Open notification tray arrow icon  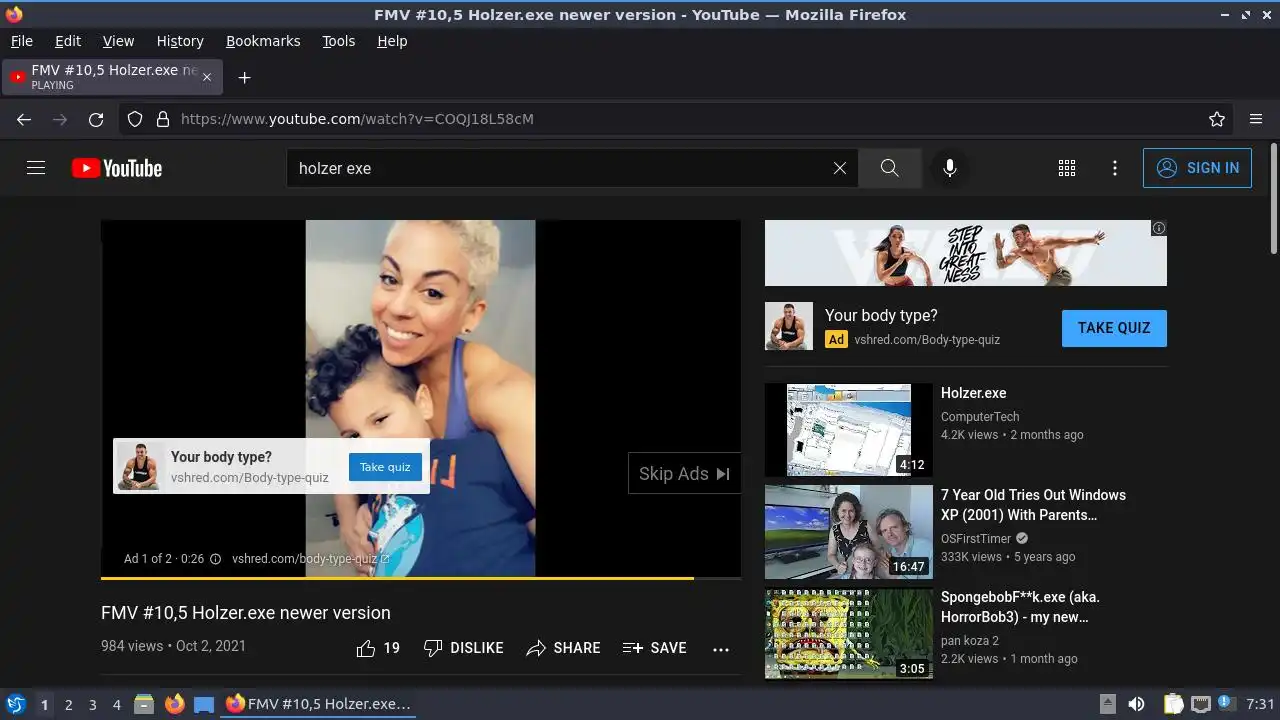pos(1107,704)
